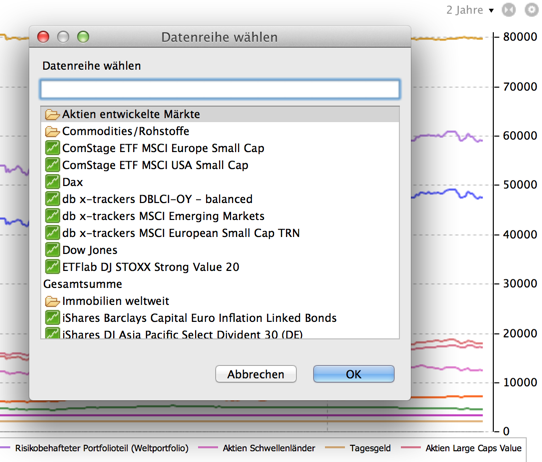Click folder icon beside Immobilien weltweit
Image resolution: width=542 pixels, height=462 pixels.
pyautogui.click(x=52, y=301)
